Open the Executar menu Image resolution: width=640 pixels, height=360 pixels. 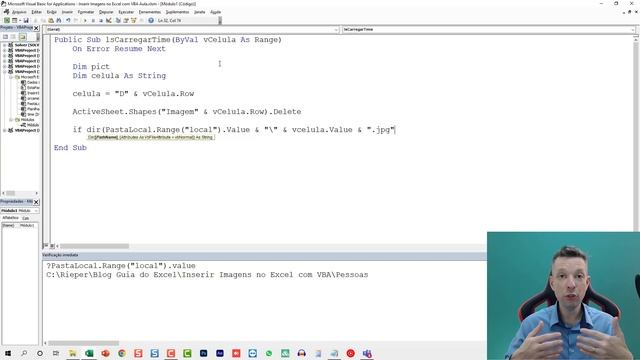[126, 12]
